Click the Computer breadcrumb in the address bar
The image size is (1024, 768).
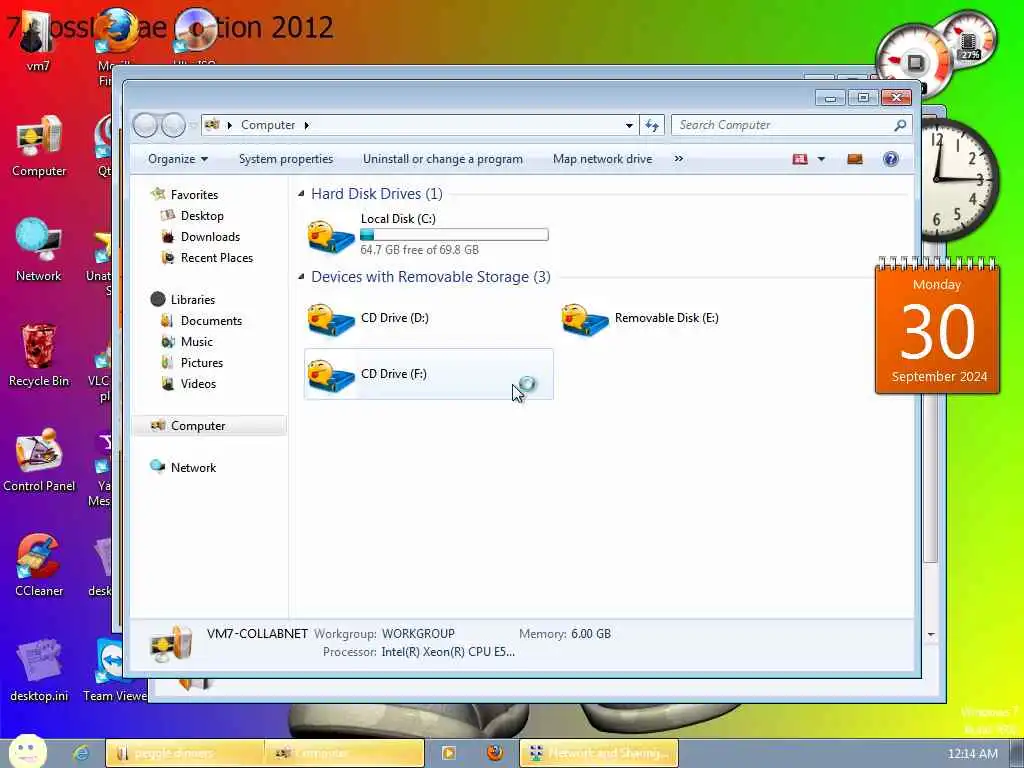268,125
